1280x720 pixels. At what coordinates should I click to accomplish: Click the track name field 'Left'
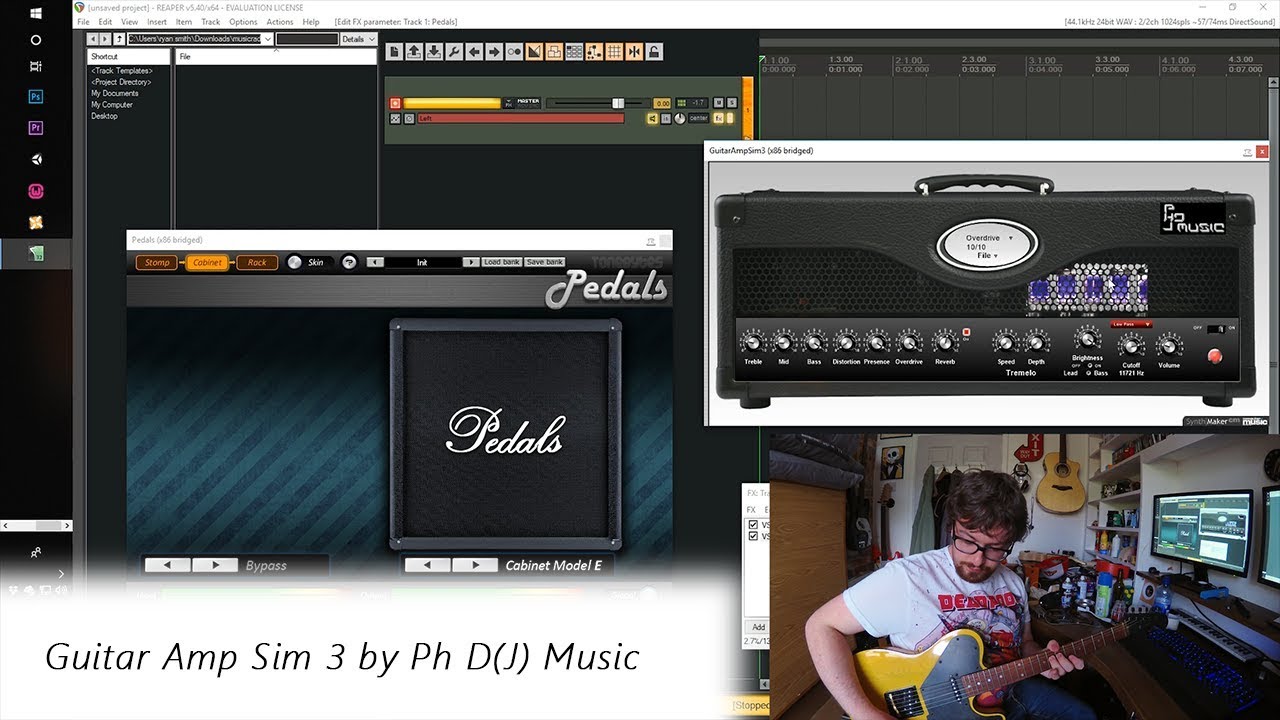click(521, 118)
